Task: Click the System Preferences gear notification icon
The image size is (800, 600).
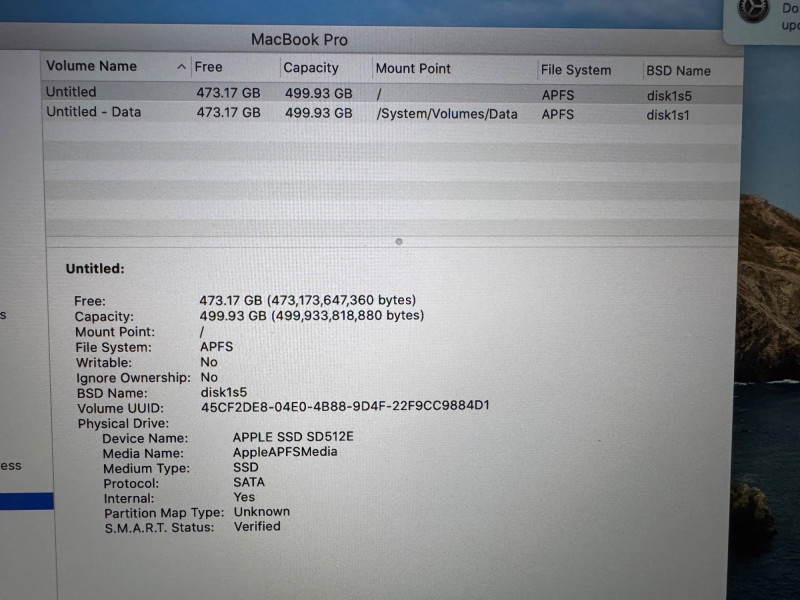Action: (x=753, y=10)
